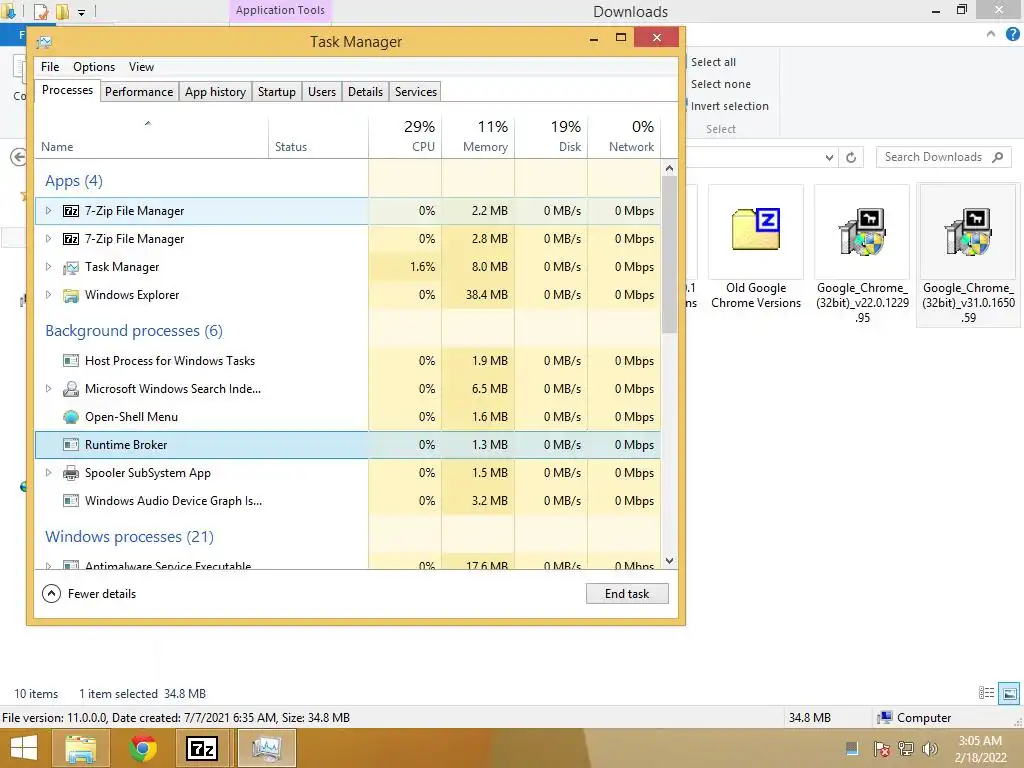Sort processes by Name column header
This screenshot has width=1024, height=768.
(152, 136)
